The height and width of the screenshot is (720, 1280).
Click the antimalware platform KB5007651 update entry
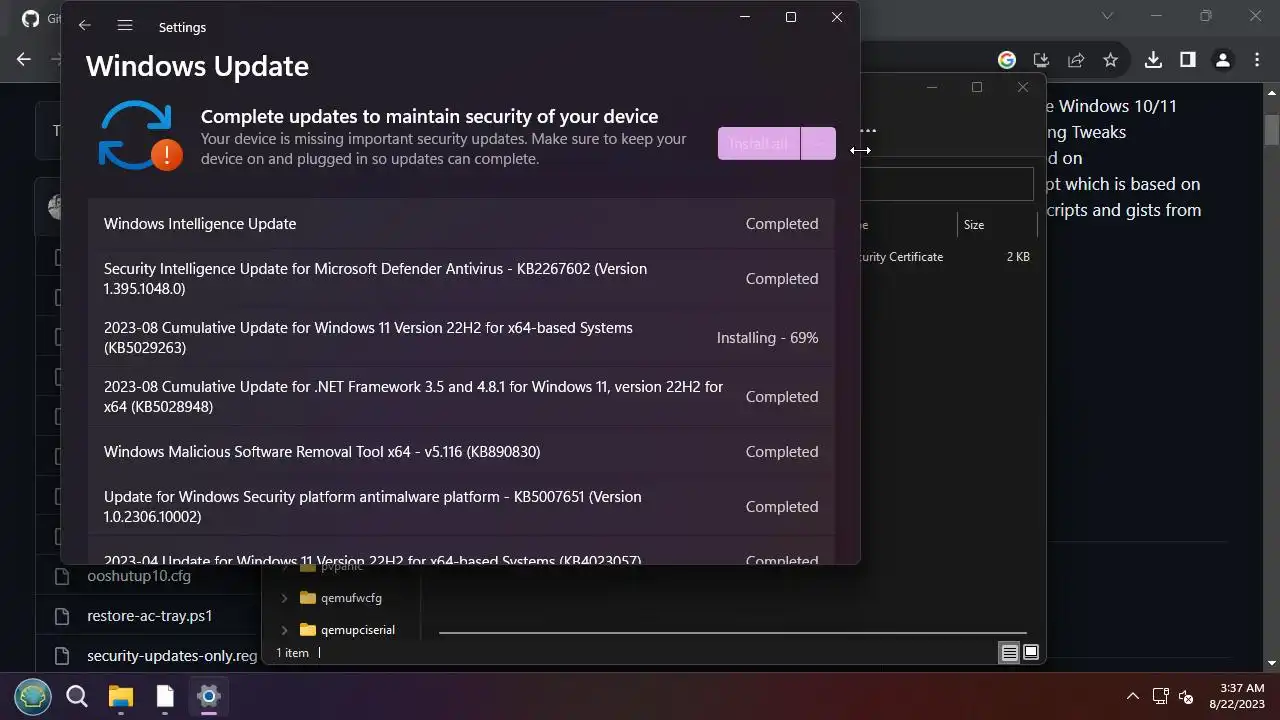(461, 507)
